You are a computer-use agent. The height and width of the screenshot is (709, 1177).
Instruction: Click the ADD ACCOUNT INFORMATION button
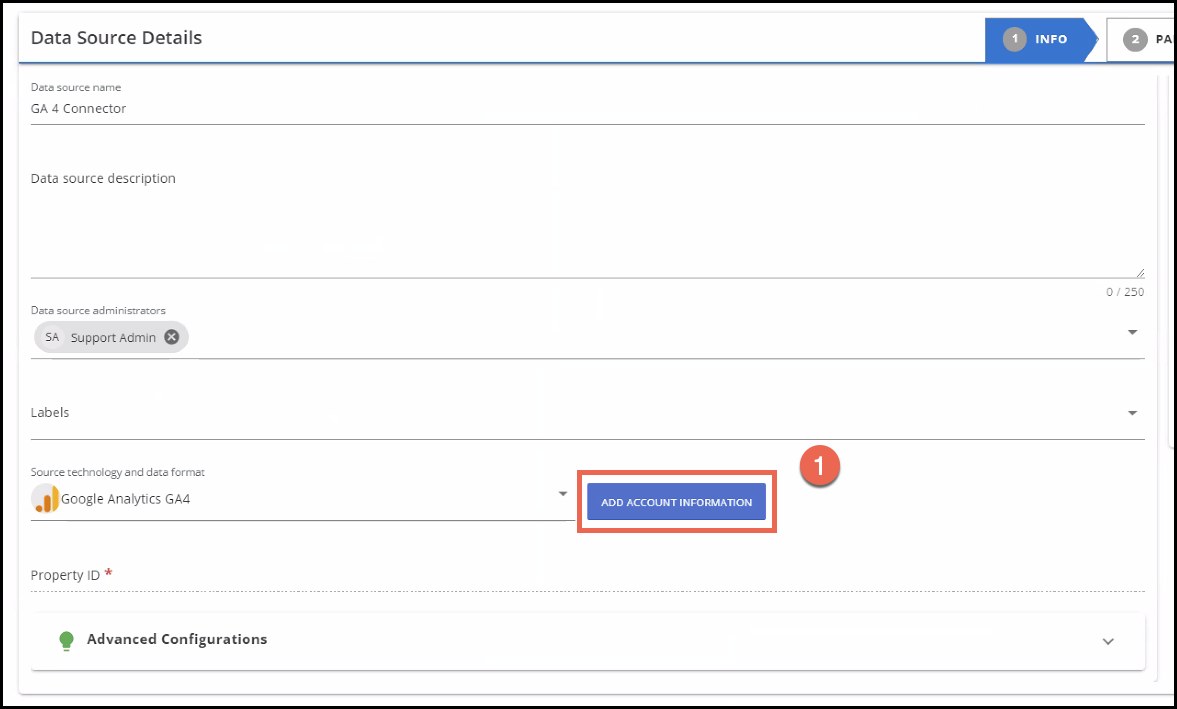[x=676, y=502]
